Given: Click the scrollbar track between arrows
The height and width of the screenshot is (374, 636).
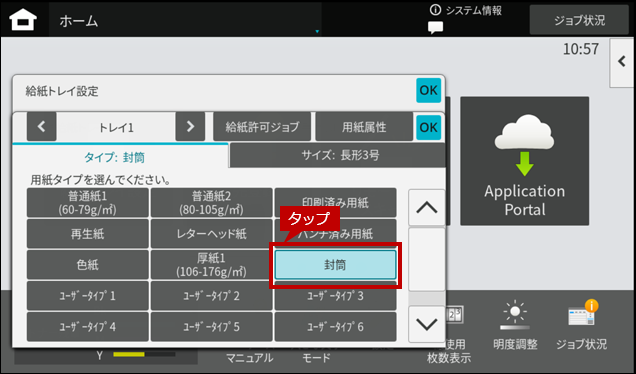Looking at the screenshot, I should (x=427, y=266).
